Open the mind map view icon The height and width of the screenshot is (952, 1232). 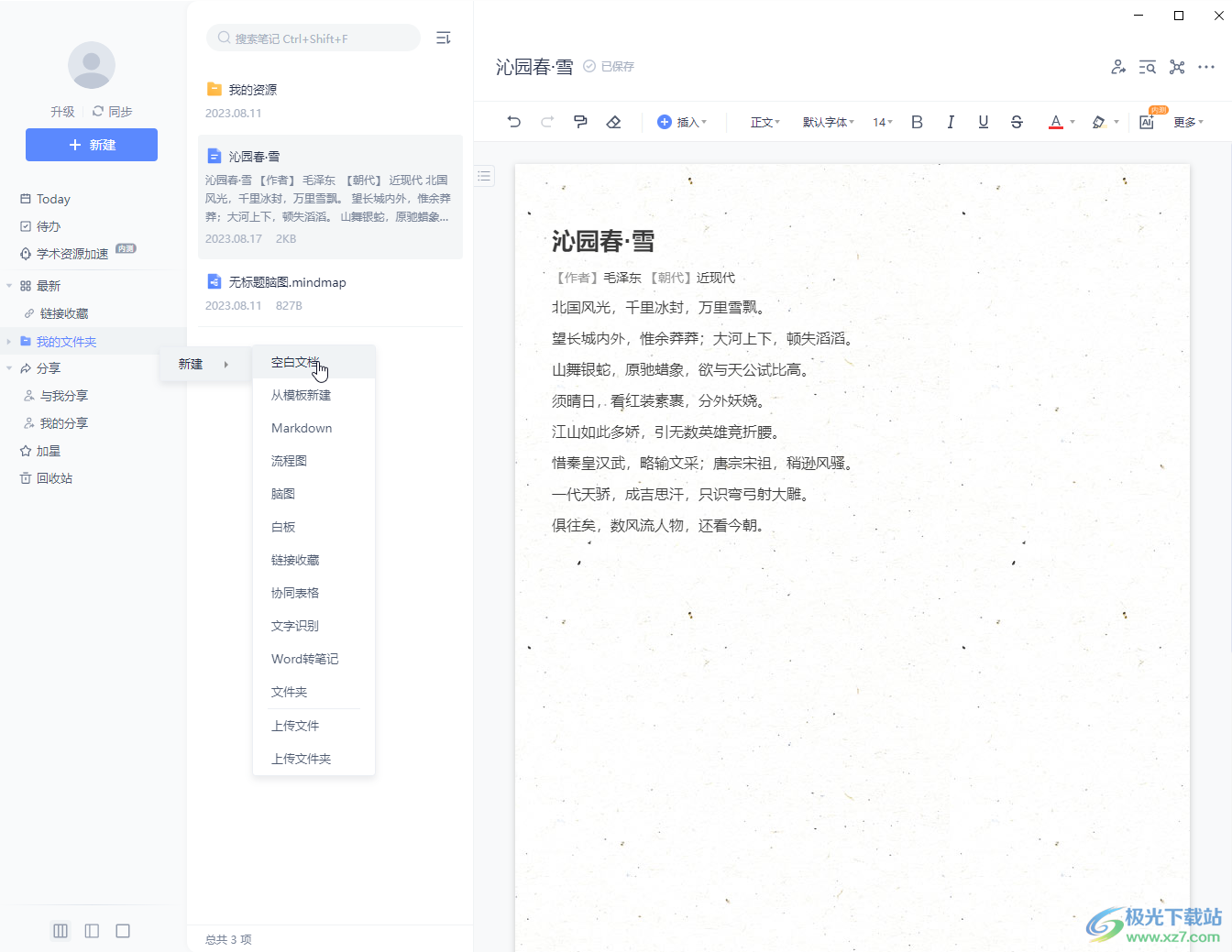click(1177, 67)
